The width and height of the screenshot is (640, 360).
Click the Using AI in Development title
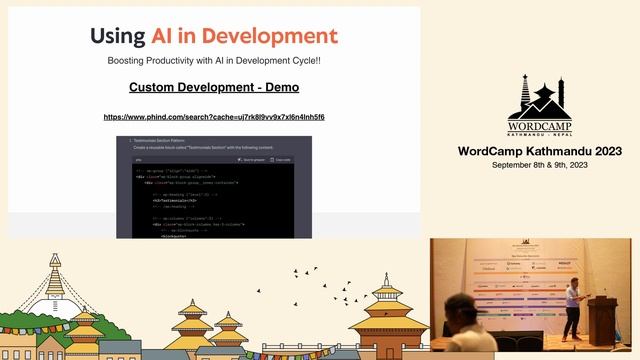(x=214, y=36)
